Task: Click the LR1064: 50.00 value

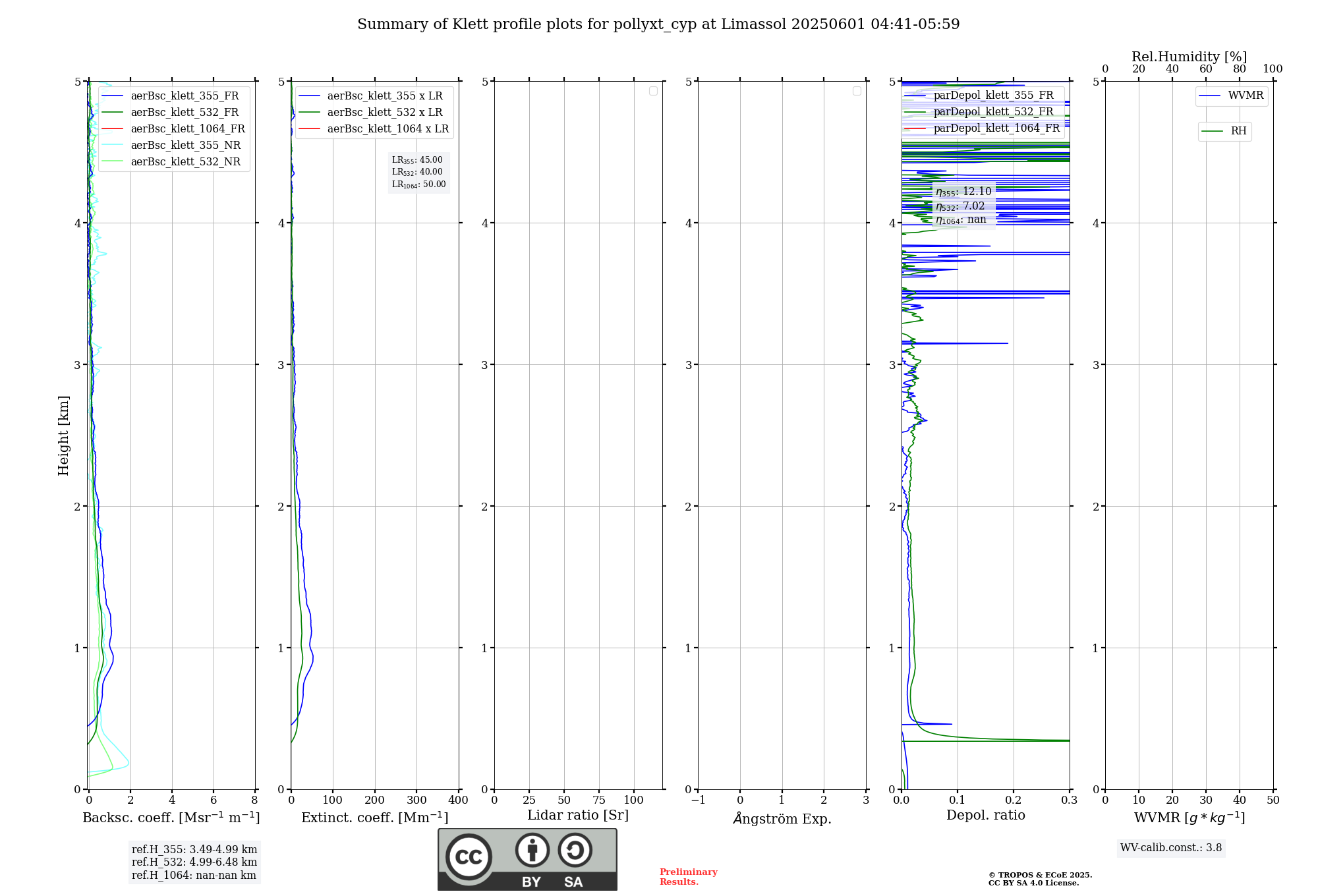Action: coord(418,184)
